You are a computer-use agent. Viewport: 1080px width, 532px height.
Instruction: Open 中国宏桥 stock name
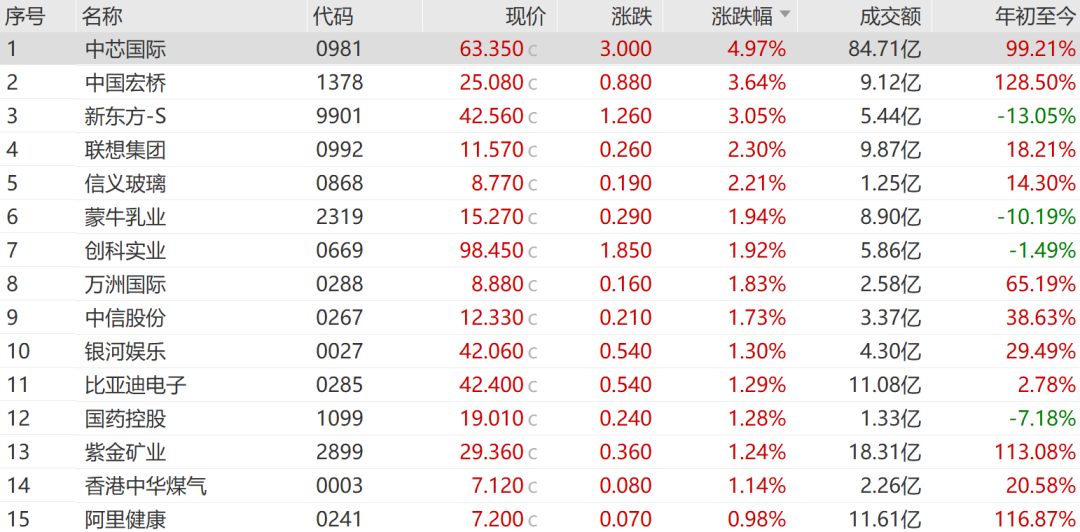tap(125, 83)
